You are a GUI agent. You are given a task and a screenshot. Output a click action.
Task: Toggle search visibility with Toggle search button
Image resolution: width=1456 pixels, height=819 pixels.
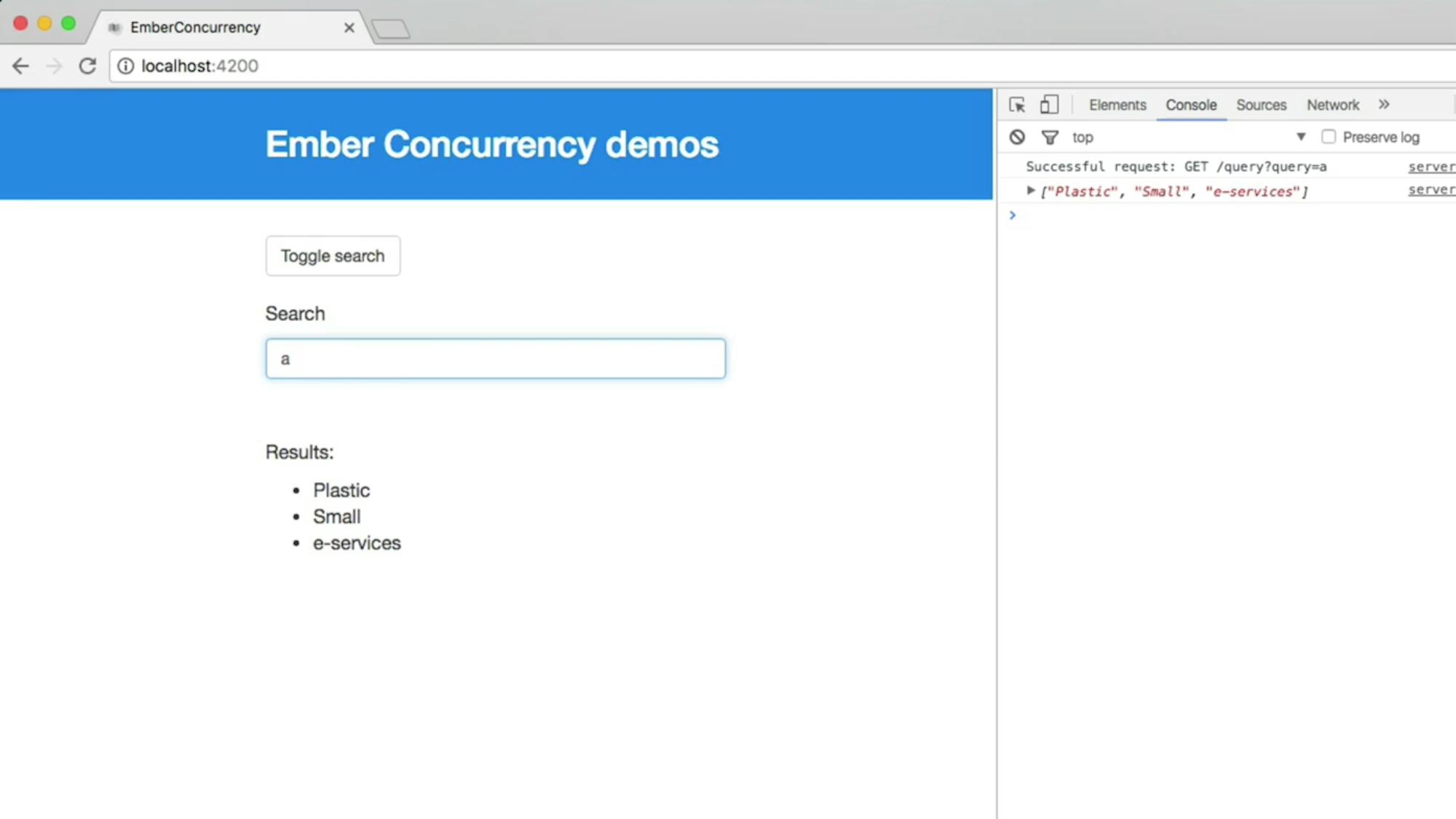[333, 256]
